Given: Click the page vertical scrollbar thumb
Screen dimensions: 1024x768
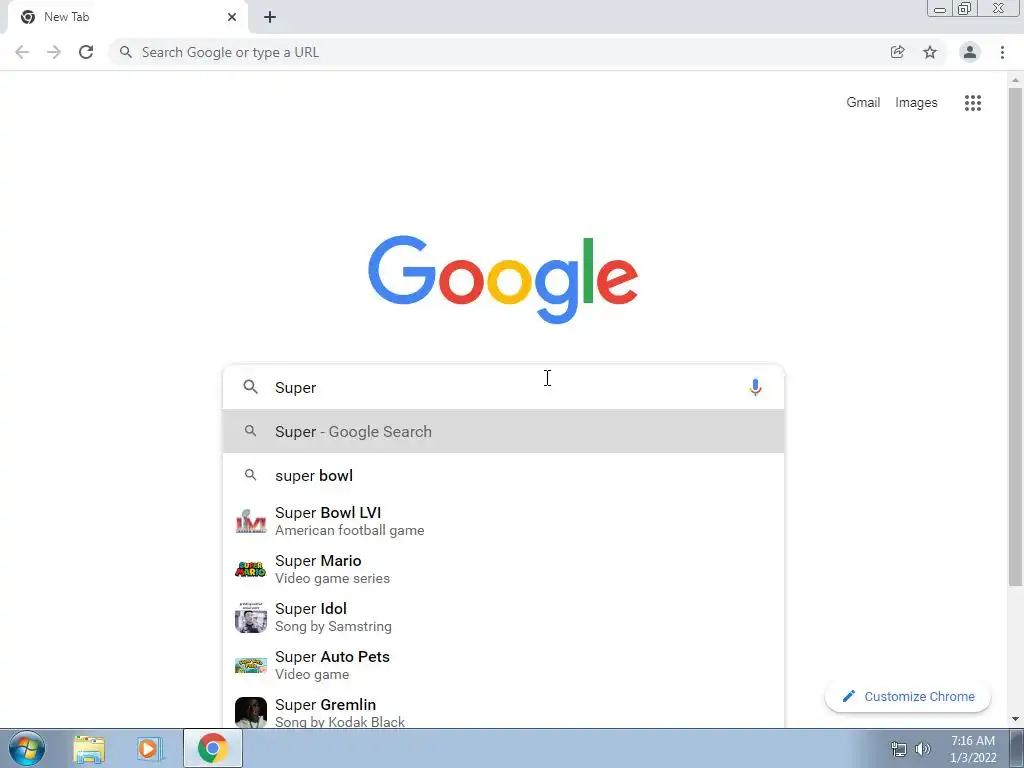Looking at the screenshot, I should tap(1015, 336).
